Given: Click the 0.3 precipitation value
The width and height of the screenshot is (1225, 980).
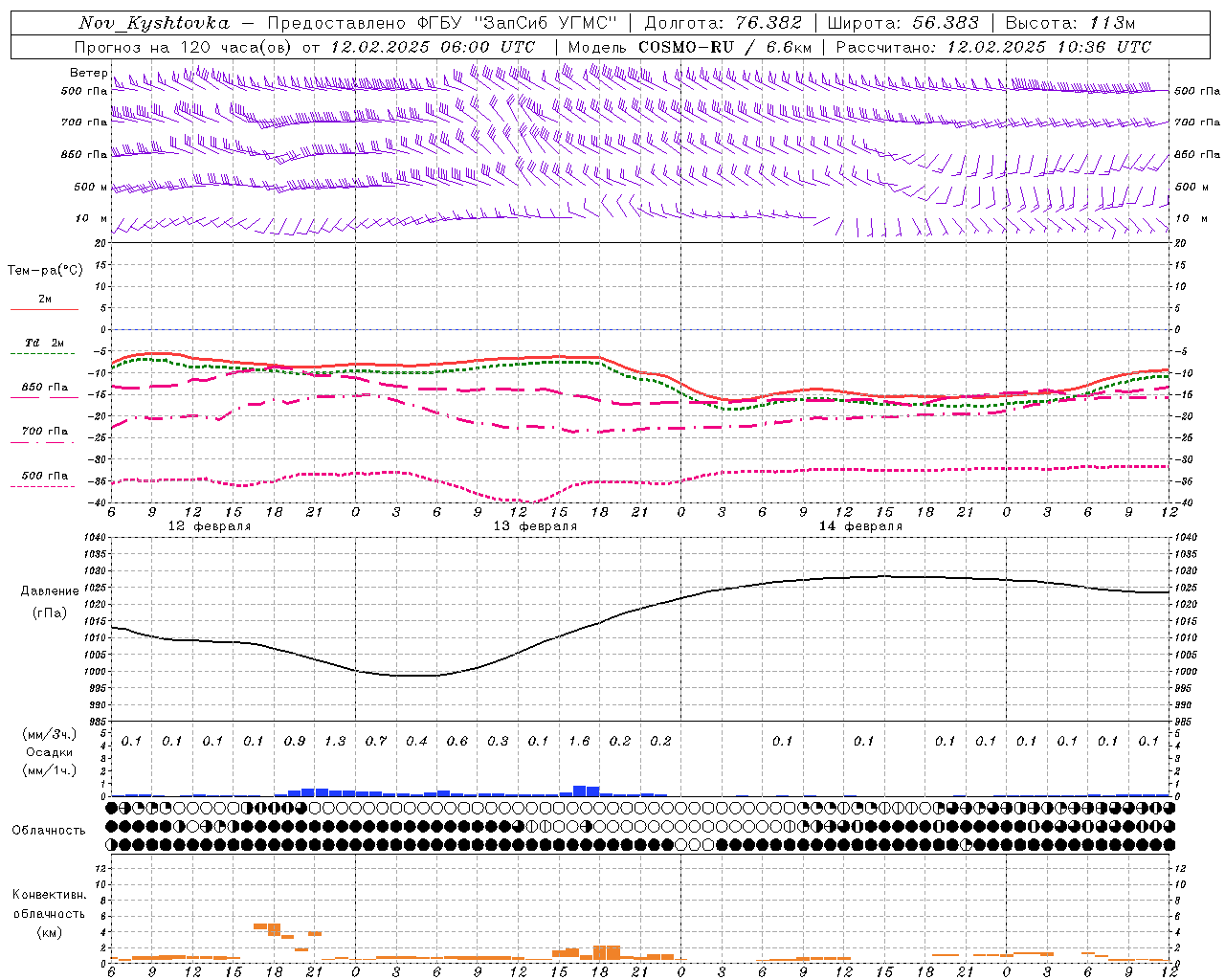Looking at the screenshot, I should tap(498, 741).
